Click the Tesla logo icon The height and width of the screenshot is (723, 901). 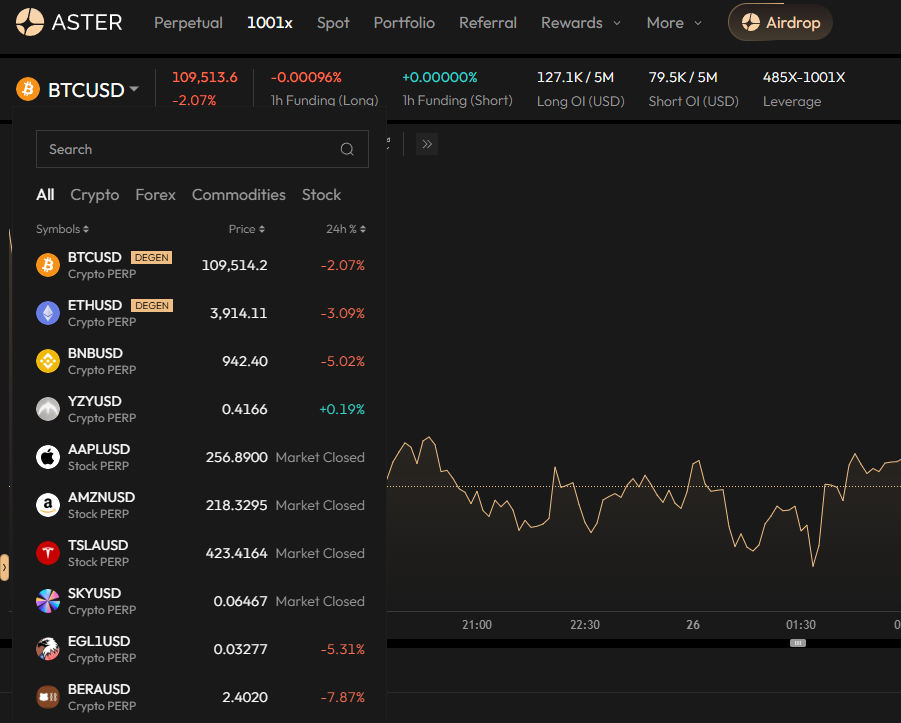[48, 553]
